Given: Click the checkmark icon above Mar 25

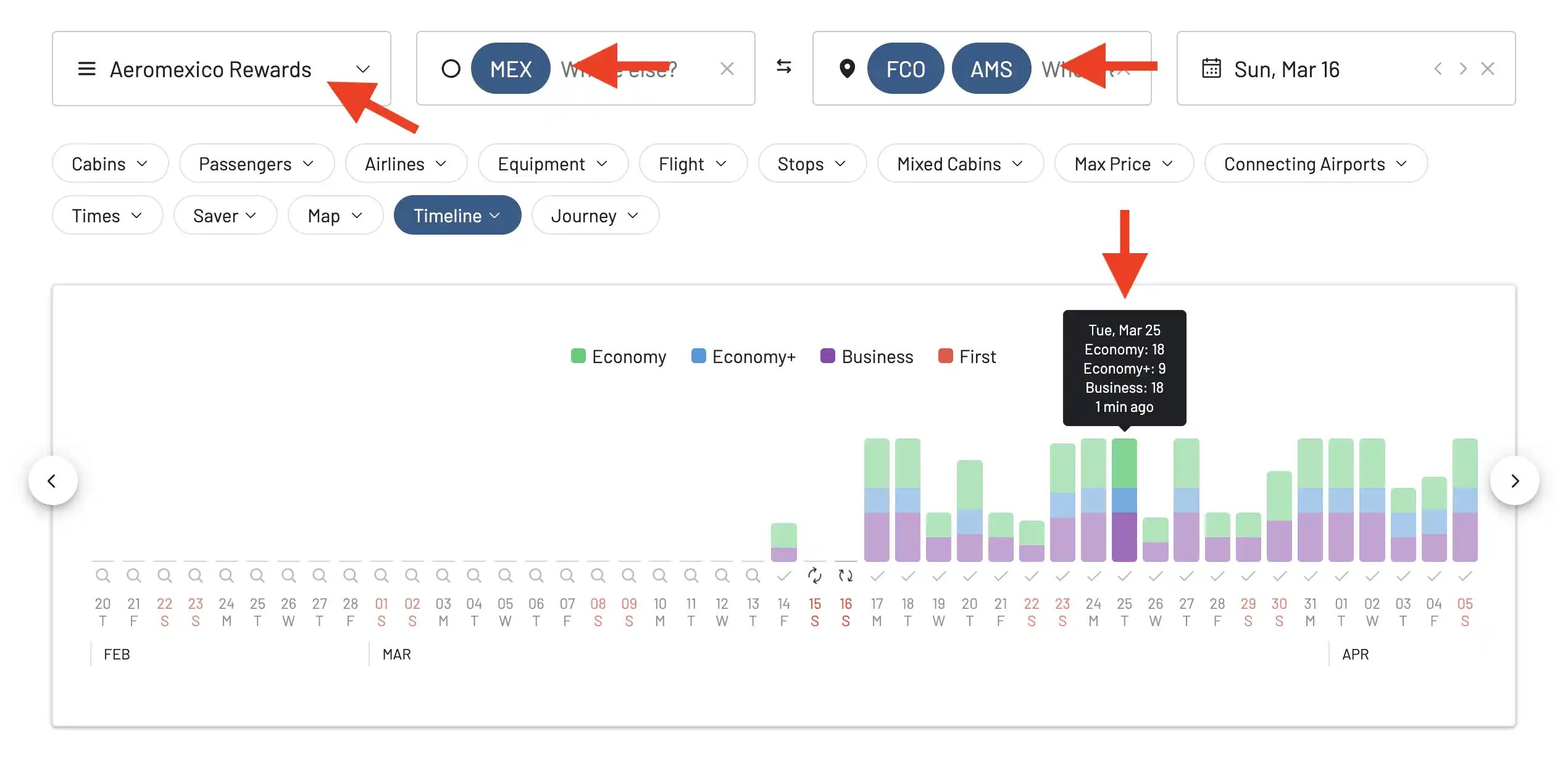Looking at the screenshot, I should point(1124,576).
